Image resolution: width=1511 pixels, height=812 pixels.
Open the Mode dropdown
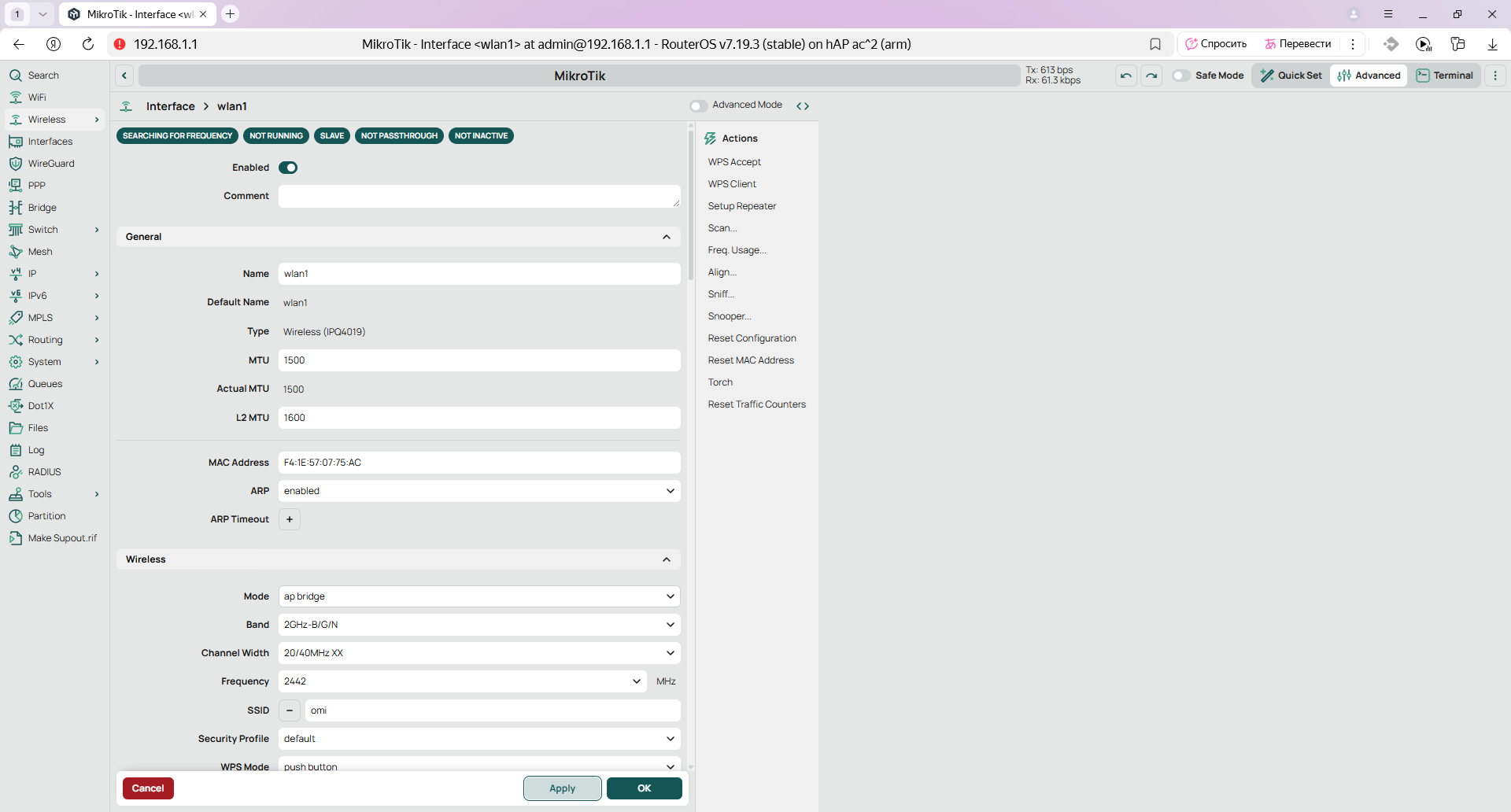pos(479,596)
